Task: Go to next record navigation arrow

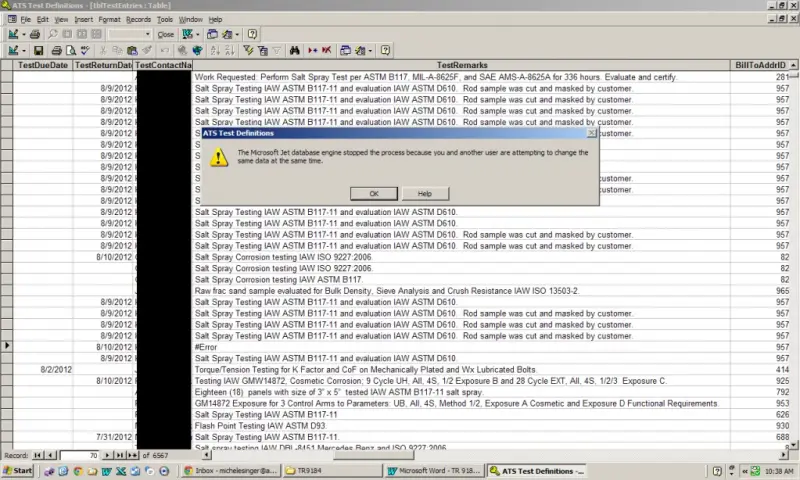Action: (x=107, y=455)
